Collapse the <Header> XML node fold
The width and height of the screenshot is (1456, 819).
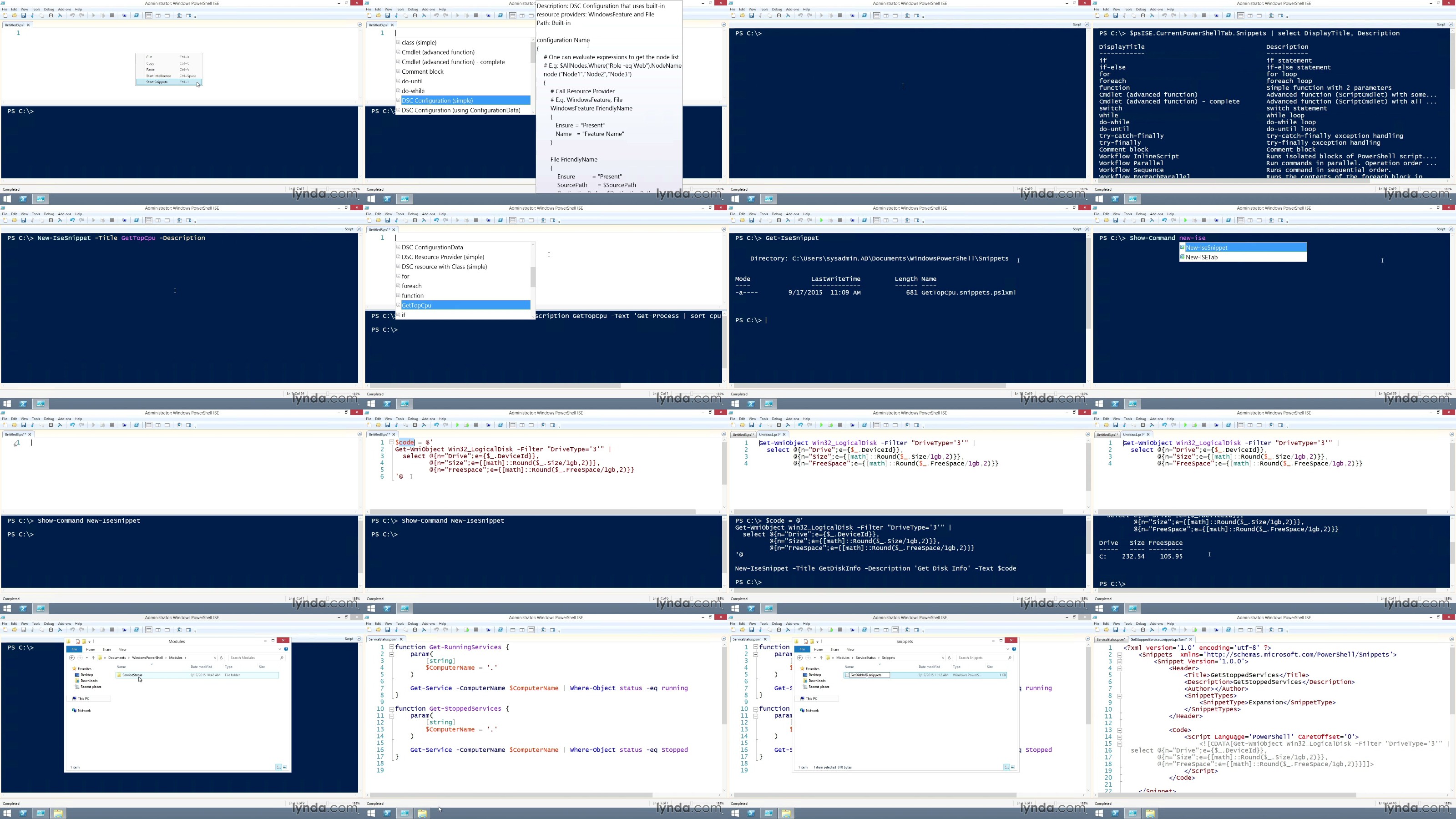click(x=1119, y=668)
